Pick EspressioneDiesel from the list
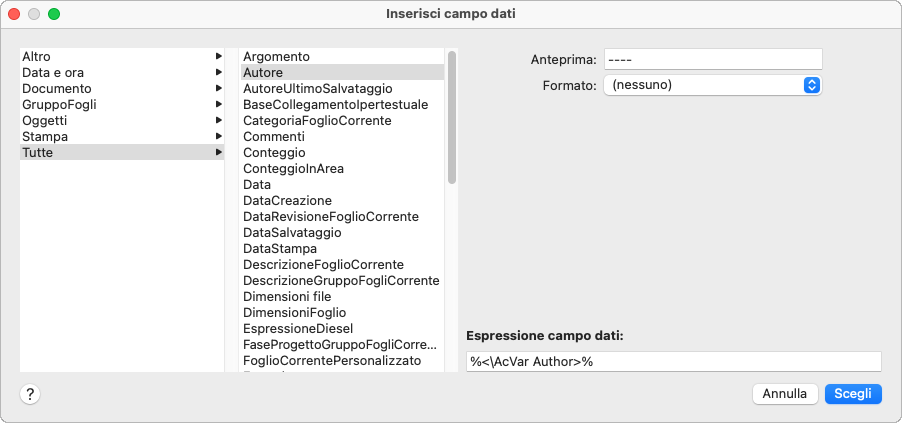Viewport: 902px width, 423px height. coord(298,328)
